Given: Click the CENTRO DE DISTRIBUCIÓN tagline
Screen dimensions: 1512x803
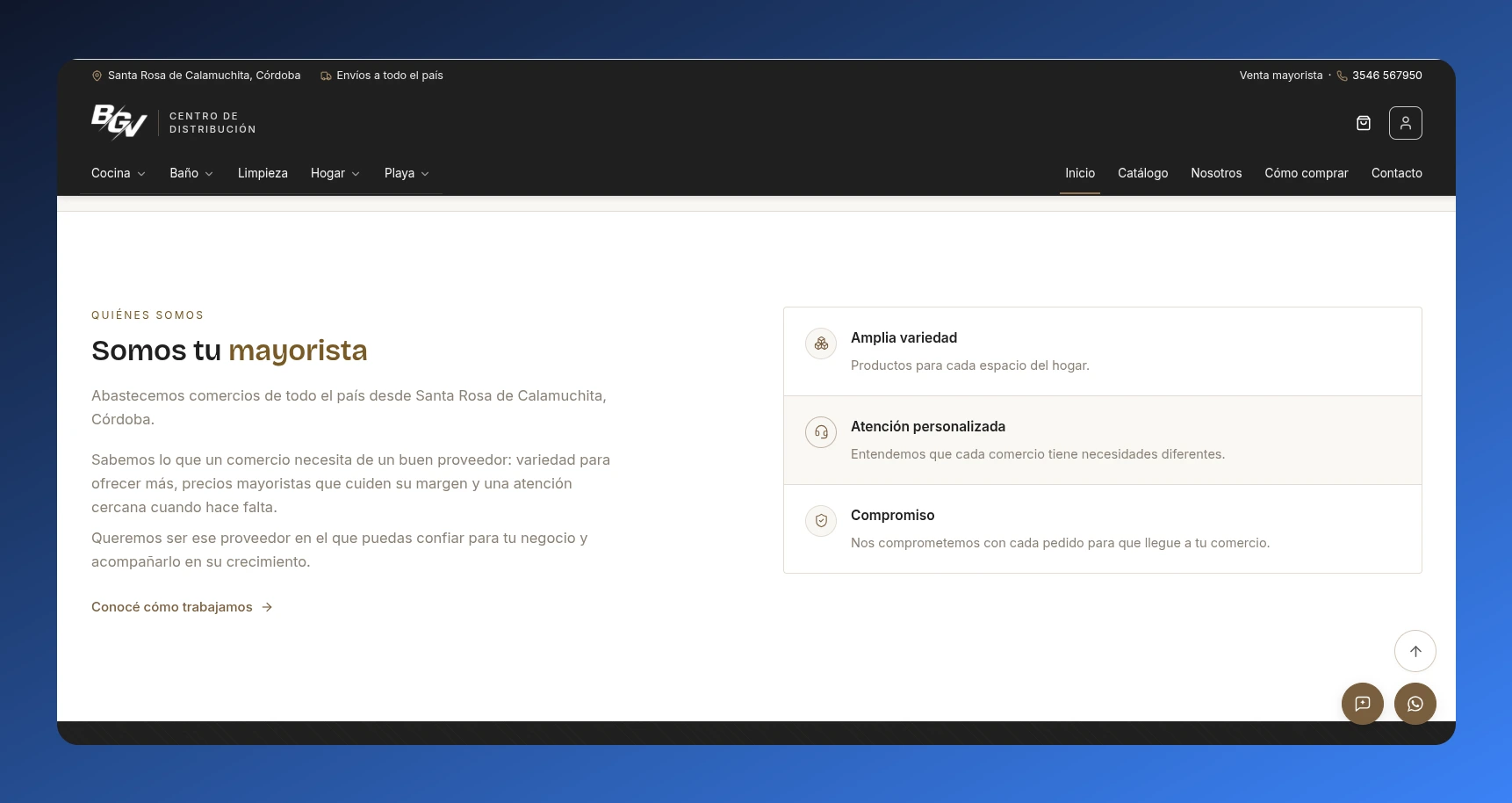Looking at the screenshot, I should 212,122.
